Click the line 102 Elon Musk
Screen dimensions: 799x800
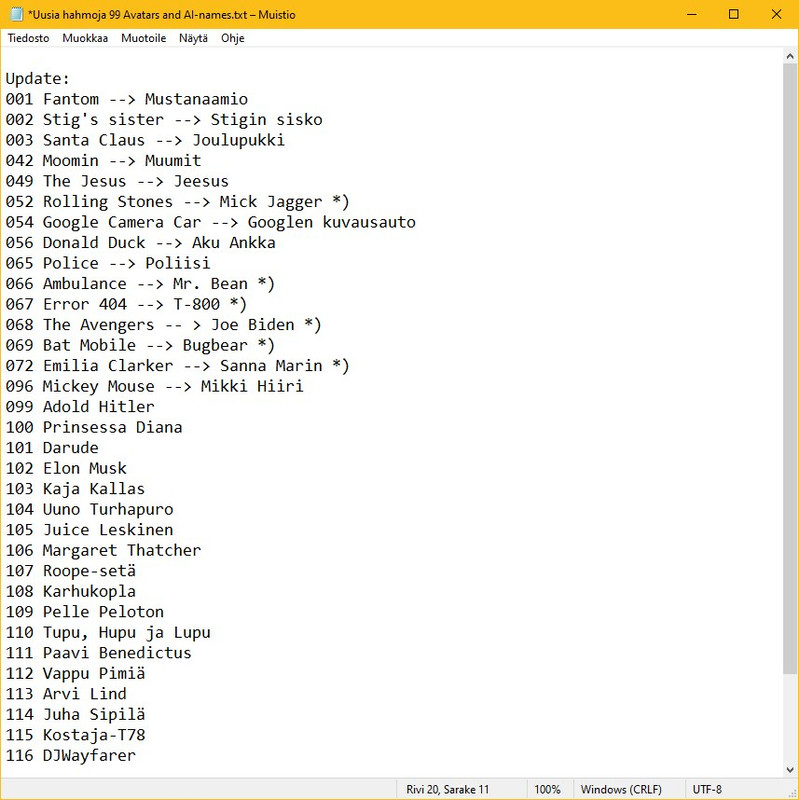point(66,468)
